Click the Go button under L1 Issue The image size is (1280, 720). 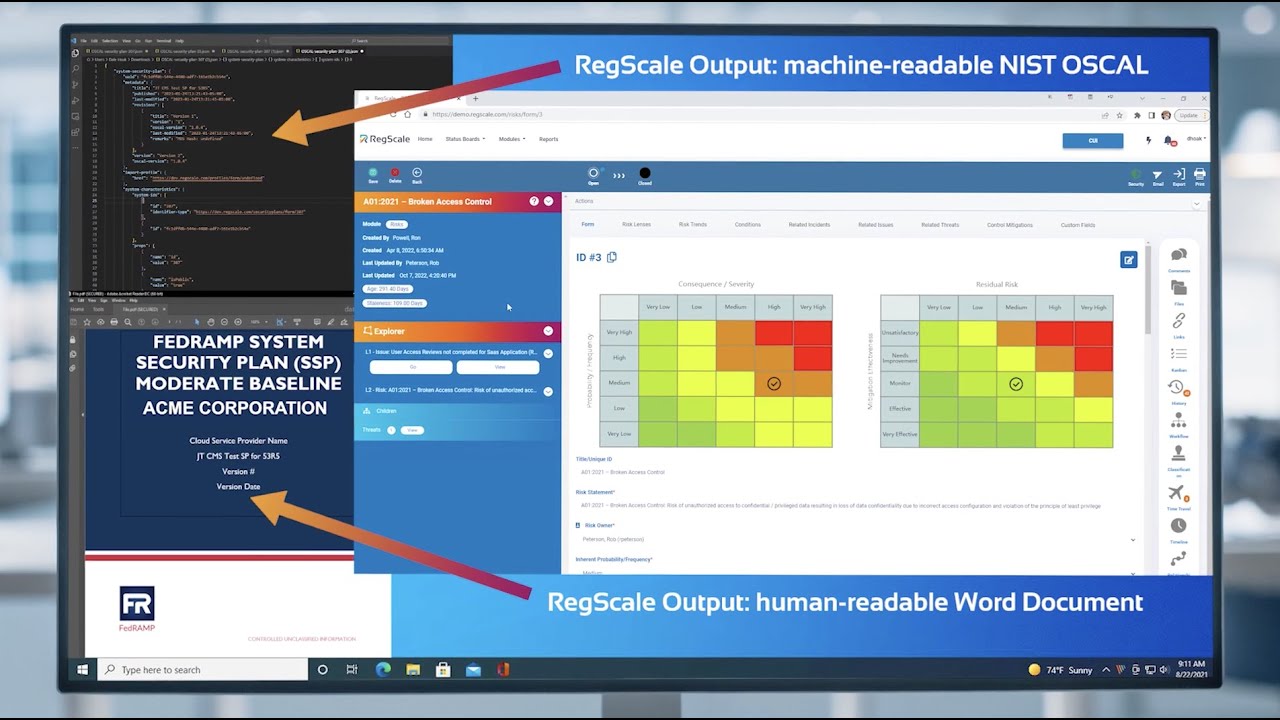pyautogui.click(x=412, y=367)
